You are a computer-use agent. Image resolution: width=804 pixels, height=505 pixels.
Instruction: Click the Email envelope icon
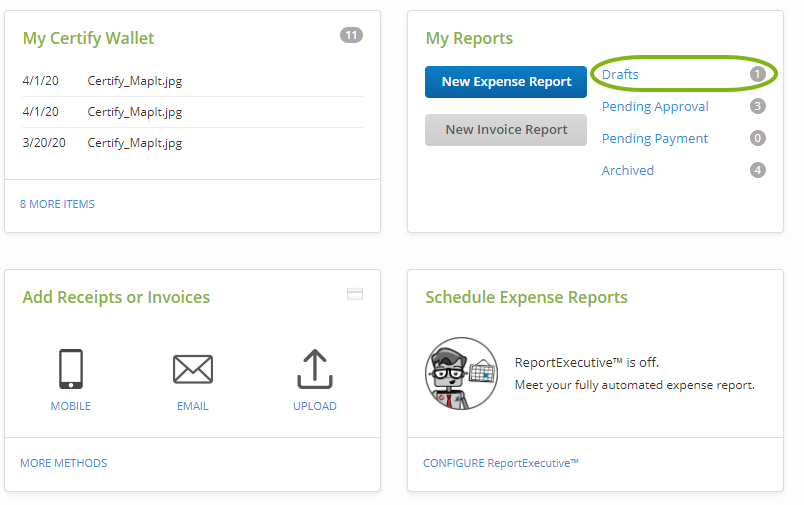click(x=193, y=369)
